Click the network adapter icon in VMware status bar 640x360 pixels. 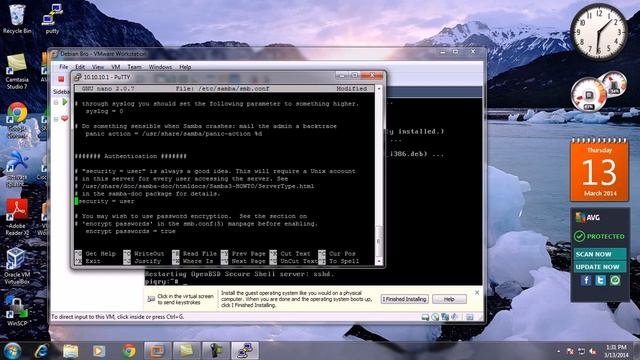point(445,317)
